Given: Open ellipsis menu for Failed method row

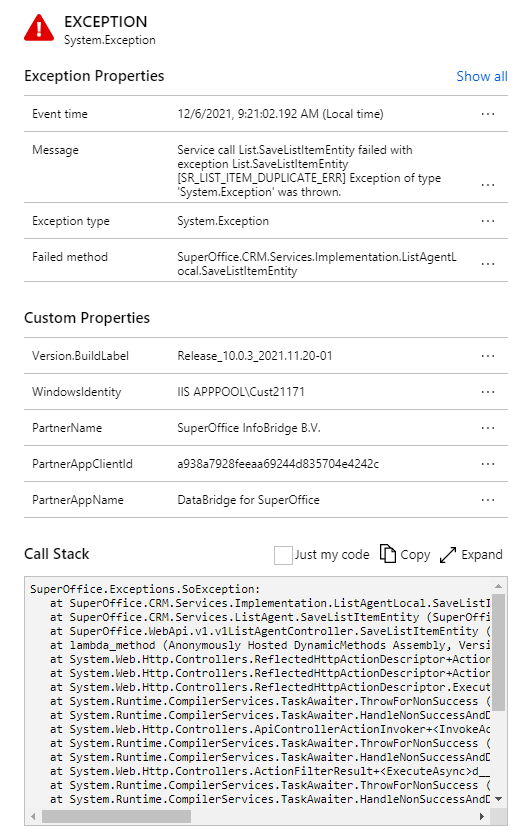Looking at the screenshot, I should tap(487, 264).
